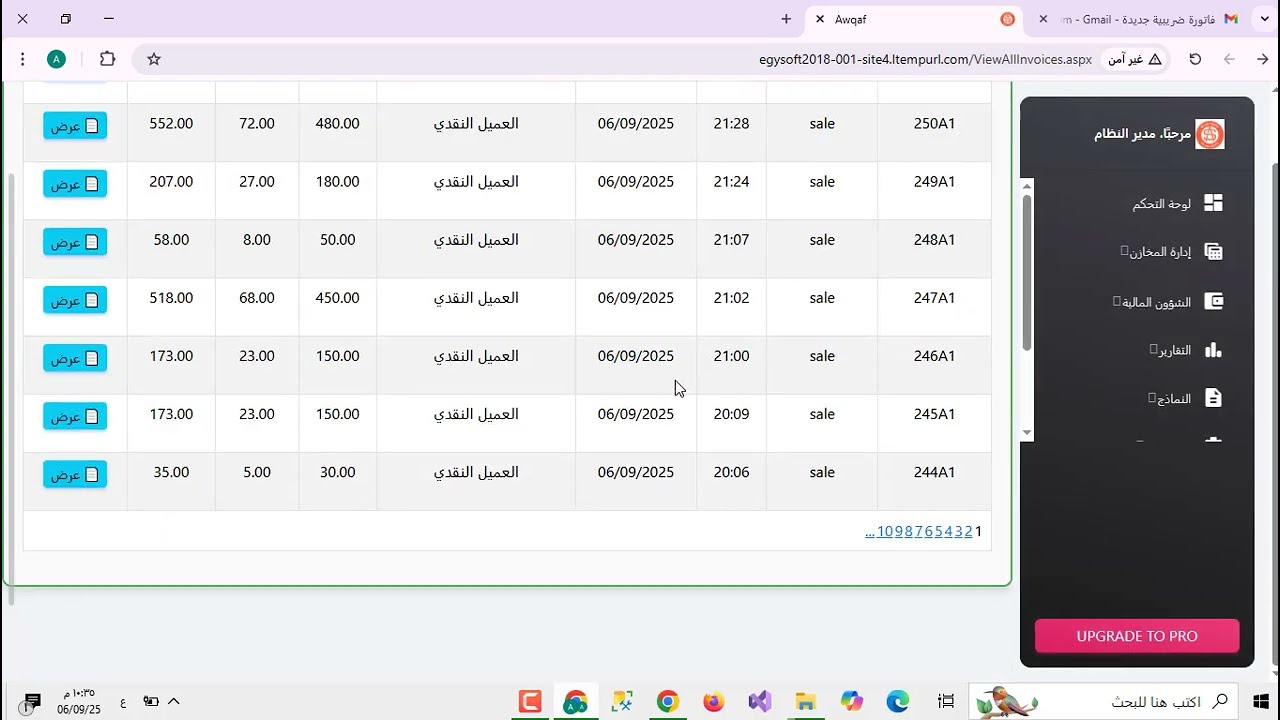Click the amount cell 30.00
Screen dimensions: 1280x720
click(337, 472)
